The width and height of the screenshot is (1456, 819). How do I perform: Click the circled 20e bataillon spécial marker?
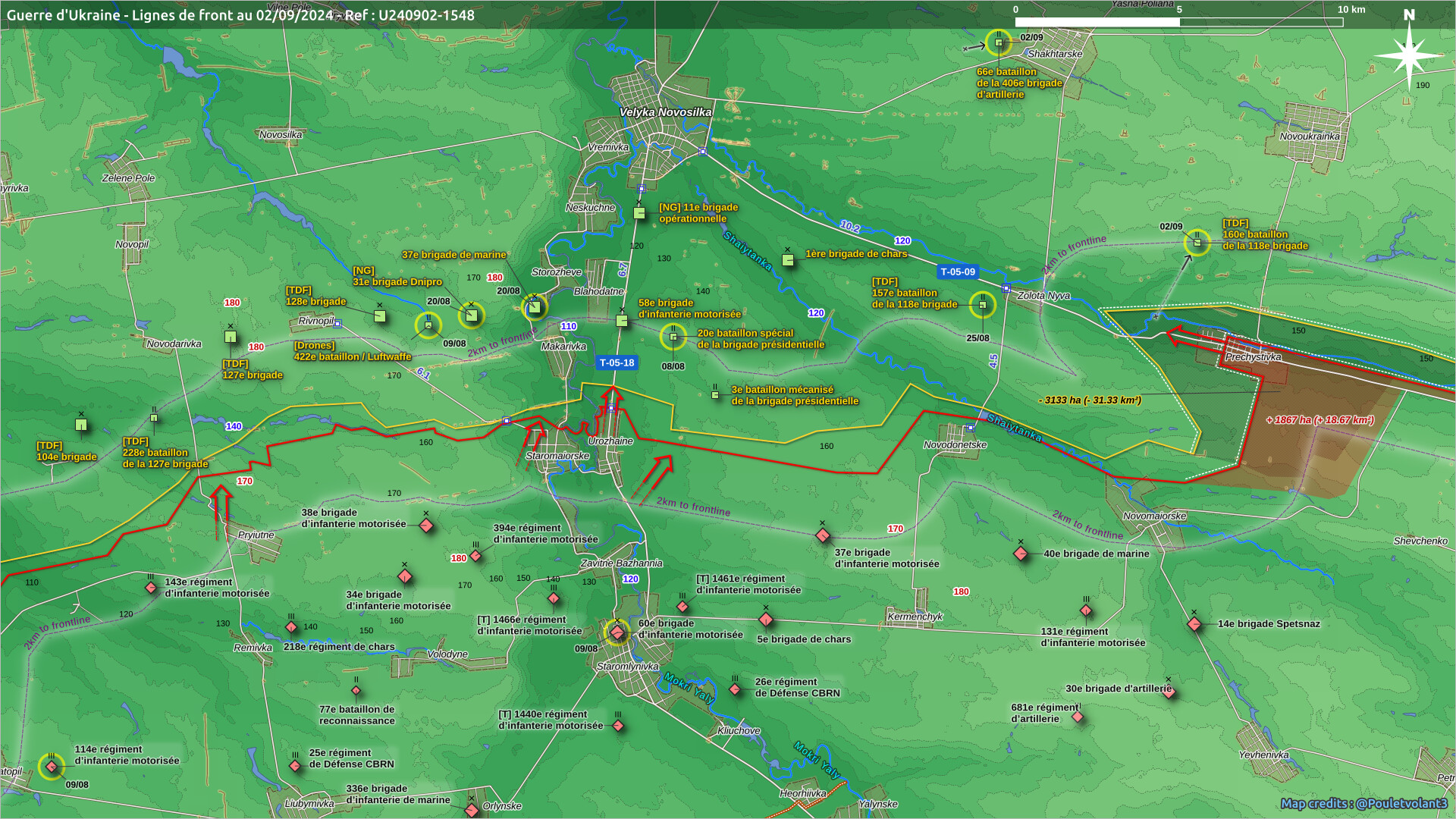[673, 337]
